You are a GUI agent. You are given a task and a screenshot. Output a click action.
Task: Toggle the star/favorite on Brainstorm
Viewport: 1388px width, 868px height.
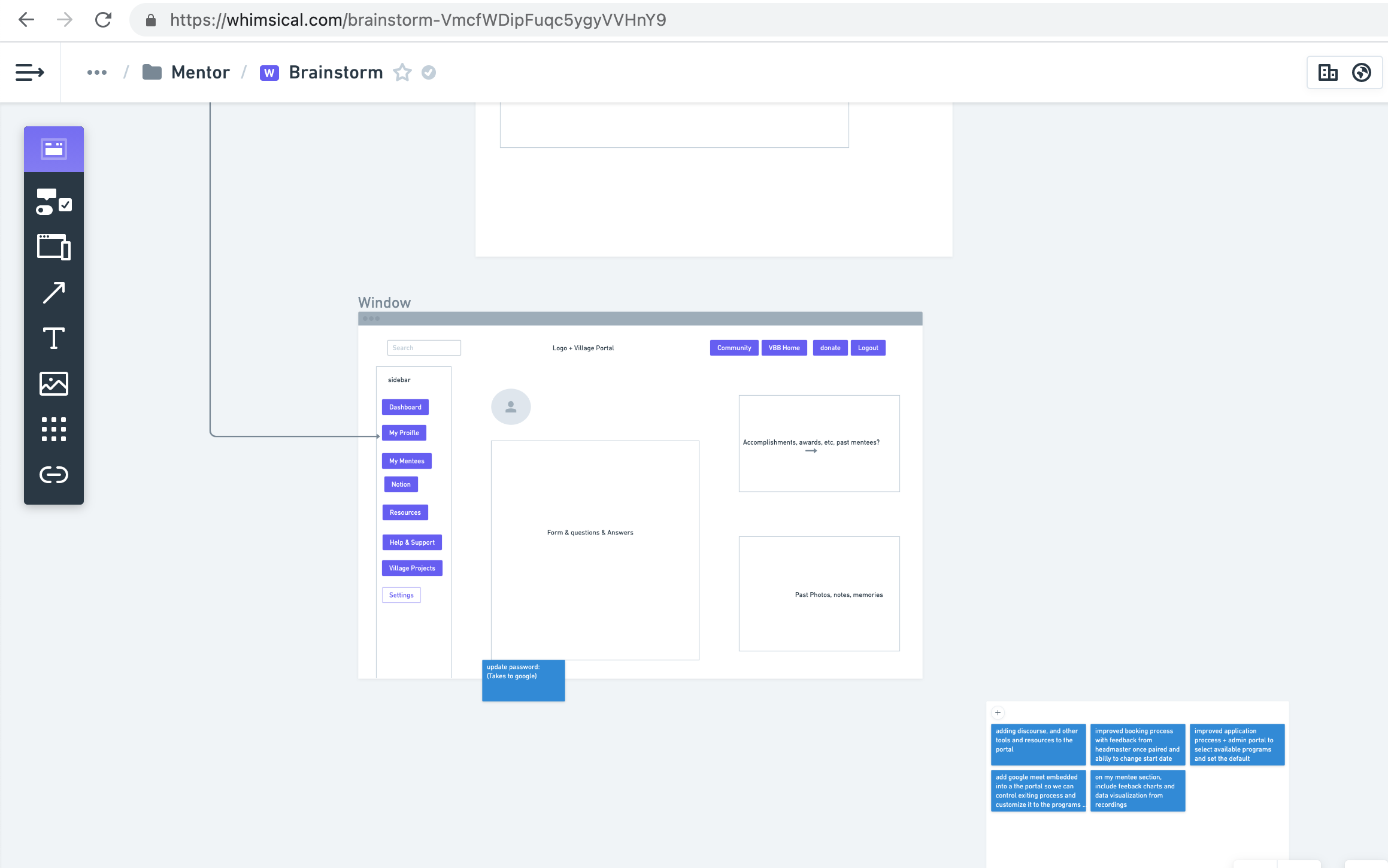400,72
